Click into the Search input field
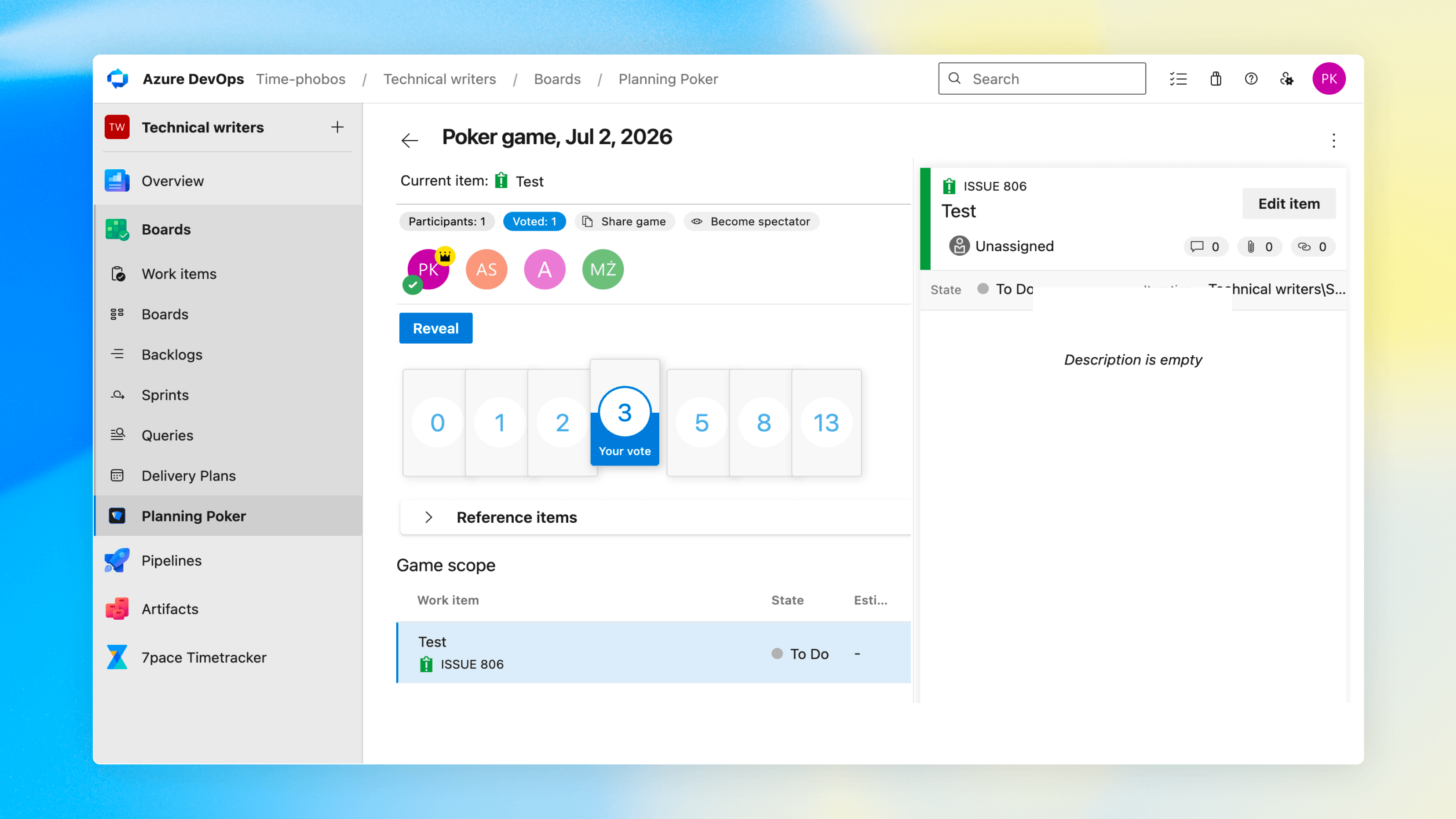 coord(1041,79)
